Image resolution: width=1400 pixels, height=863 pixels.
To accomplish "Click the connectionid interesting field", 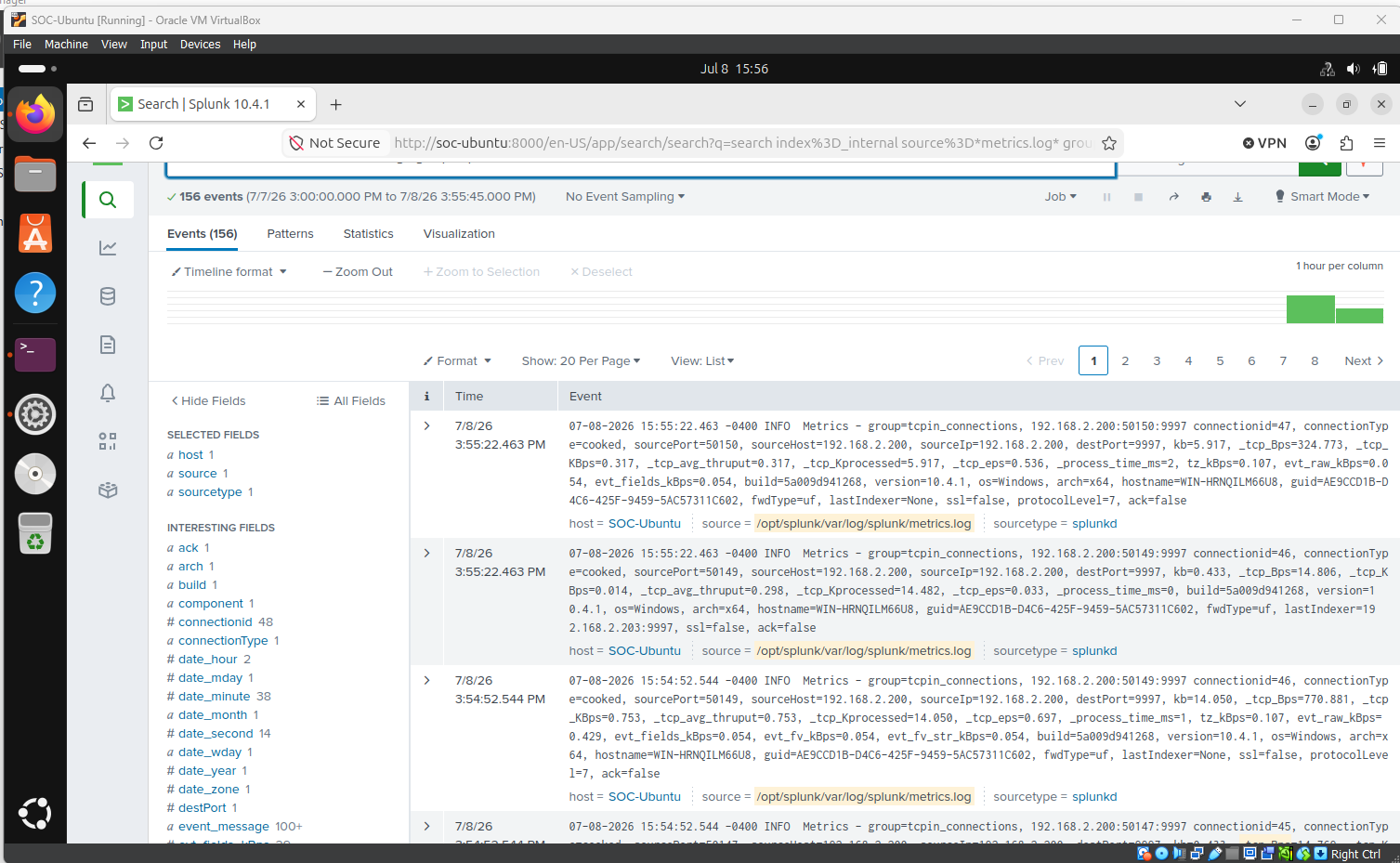I will 216,622.
